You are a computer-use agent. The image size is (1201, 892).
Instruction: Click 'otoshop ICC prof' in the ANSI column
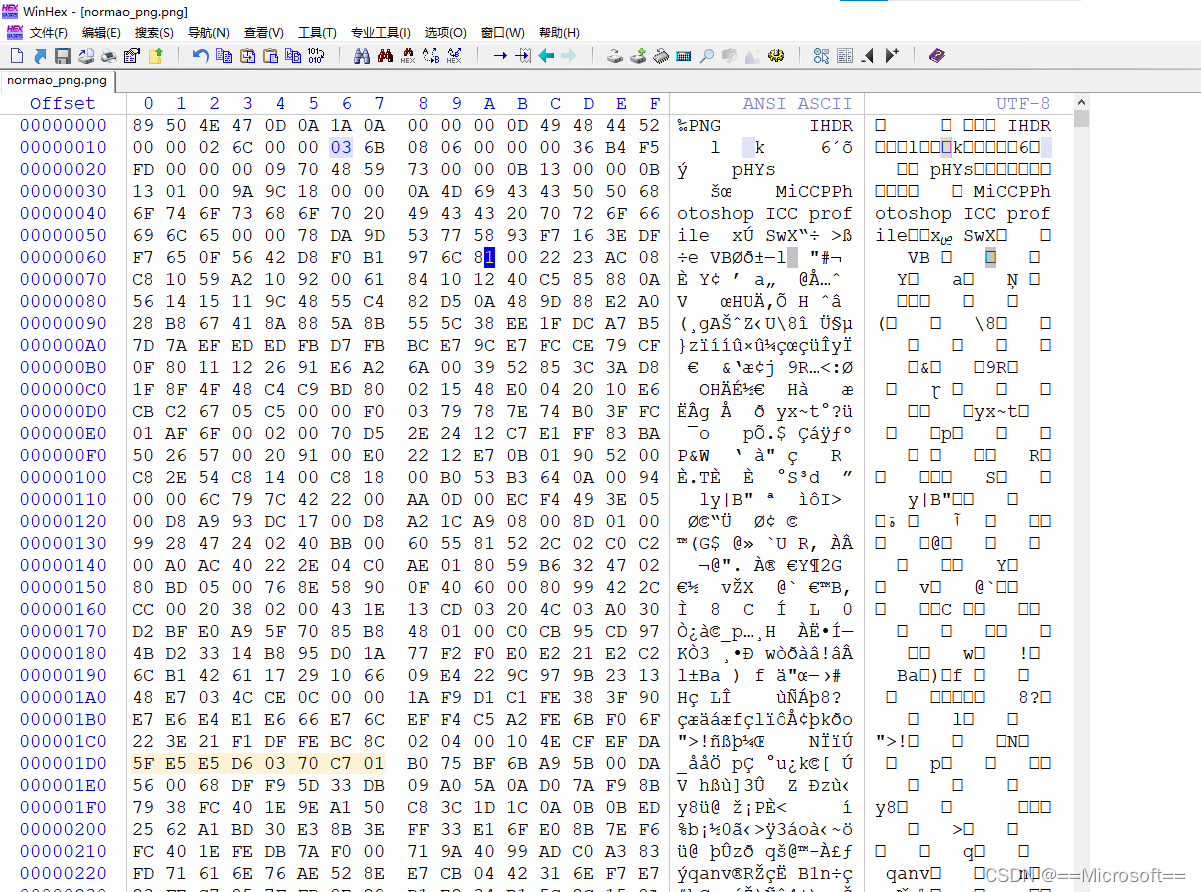point(765,213)
